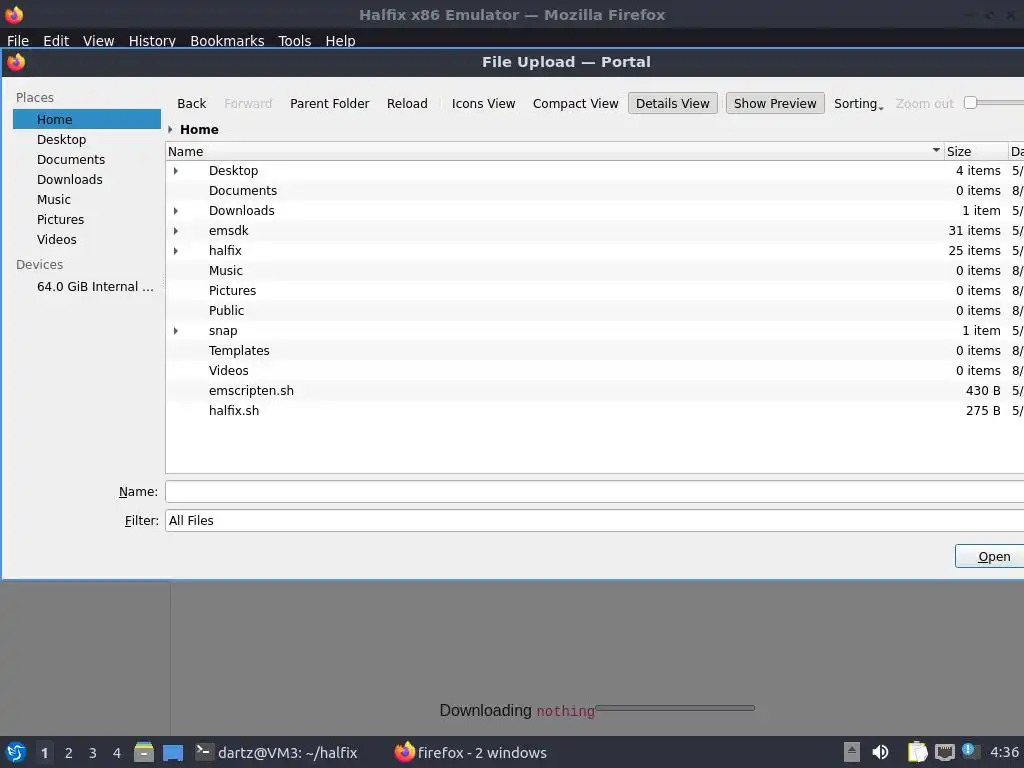This screenshot has height=768, width=1024.
Task: Open the Sorting dropdown
Action: (858, 103)
